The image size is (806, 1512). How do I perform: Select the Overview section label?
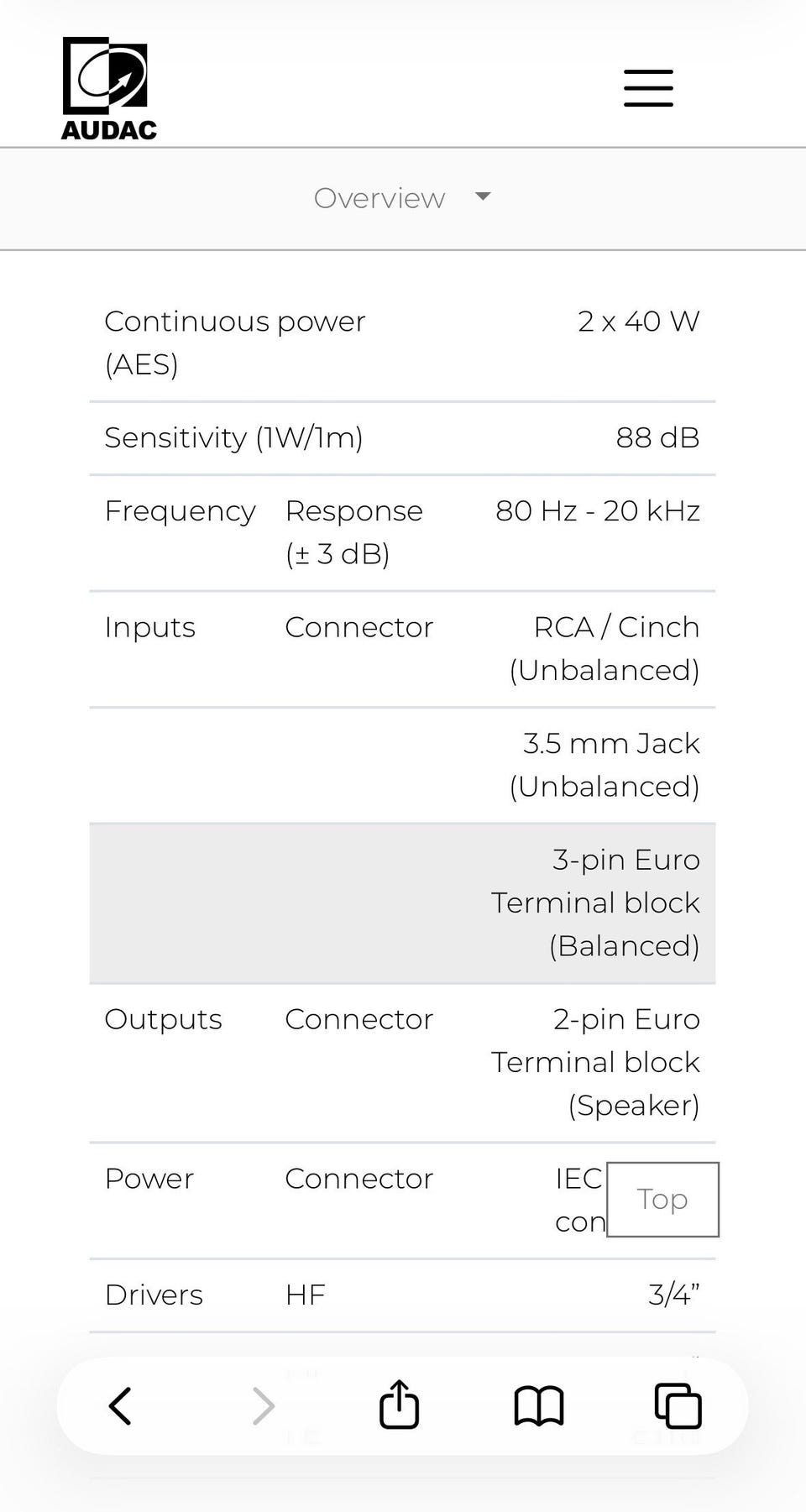(x=379, y=198)
